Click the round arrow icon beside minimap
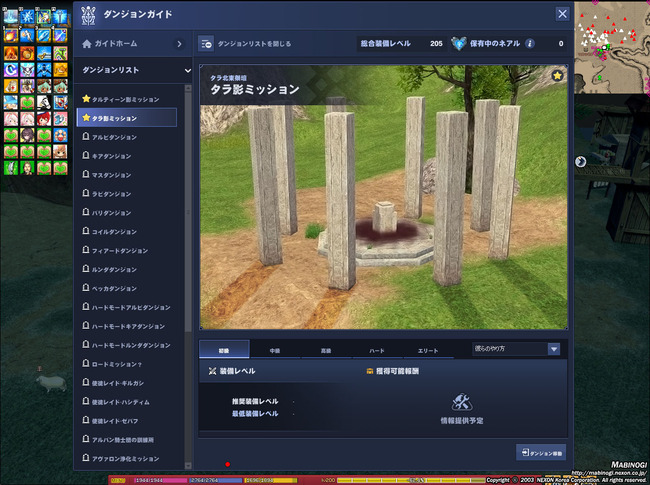Screen dimensions: 650x485 (580, 162)
